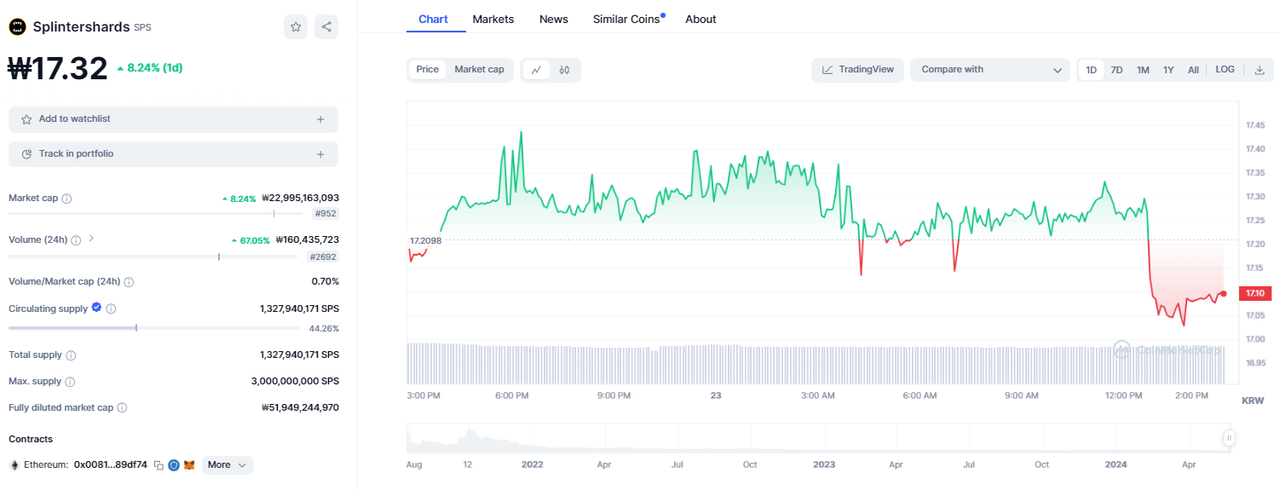
Task: Open the TradingView chart button
Action: [858, 70]
